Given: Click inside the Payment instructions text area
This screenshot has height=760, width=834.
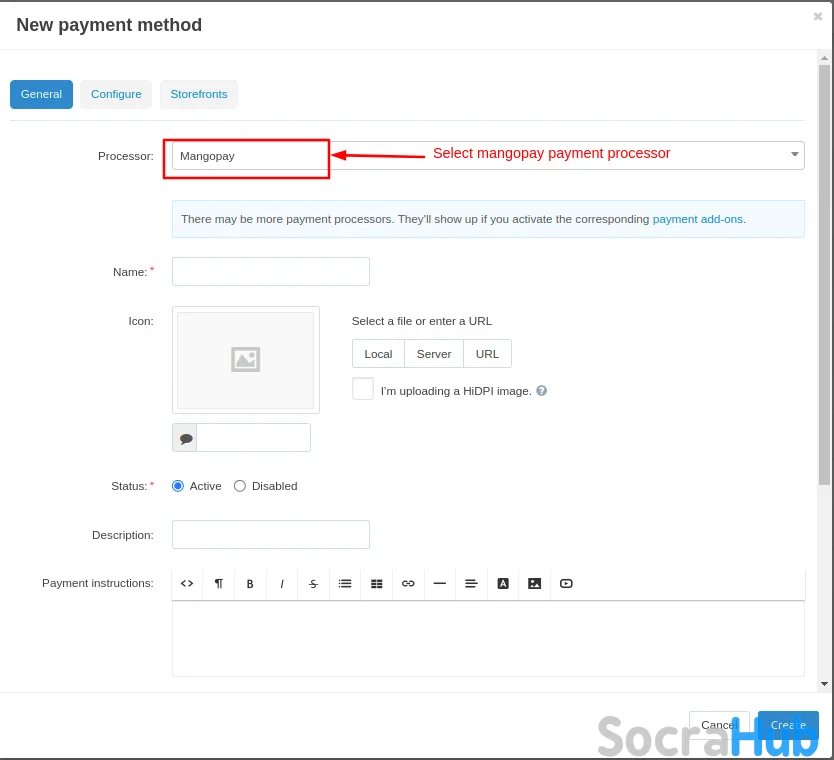Looking at the screenshot, I should tap(488, 639).
